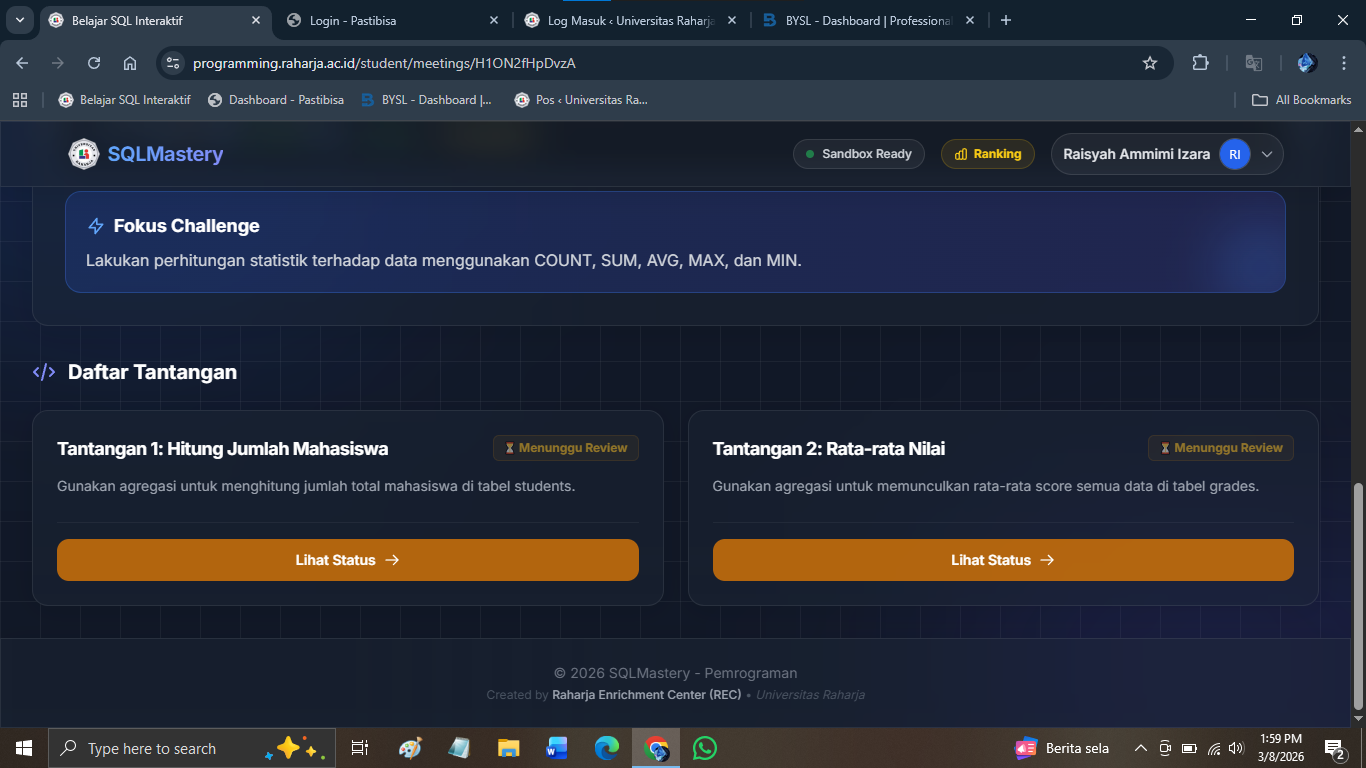This screenshot has height=768, width=1366.
Task: Open Lihat Status for Tantangan 1
Action: point(347,560)
